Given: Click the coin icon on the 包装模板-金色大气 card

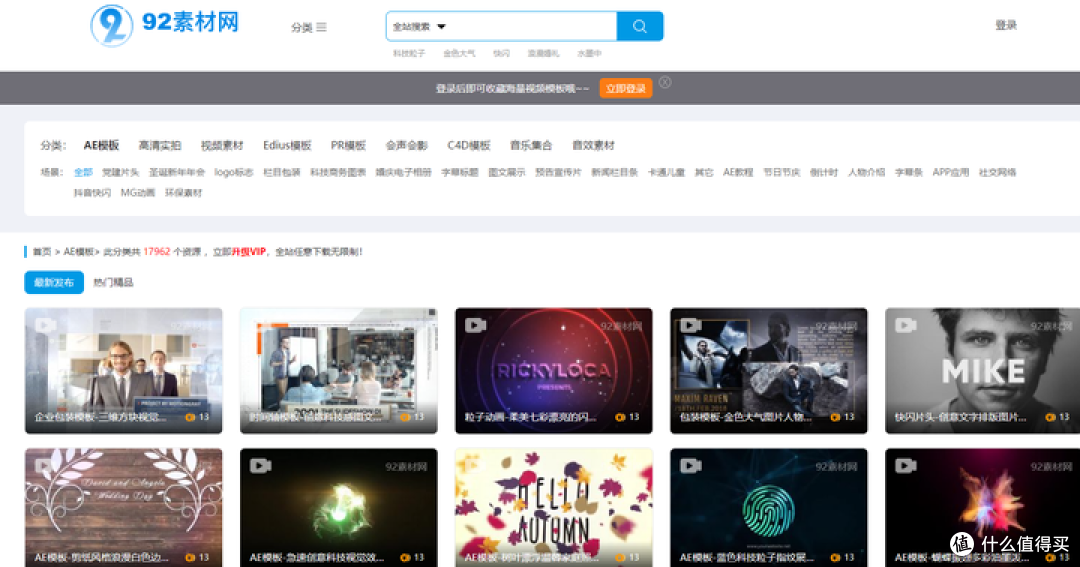Looking at the screenshot, I should 835,417.
